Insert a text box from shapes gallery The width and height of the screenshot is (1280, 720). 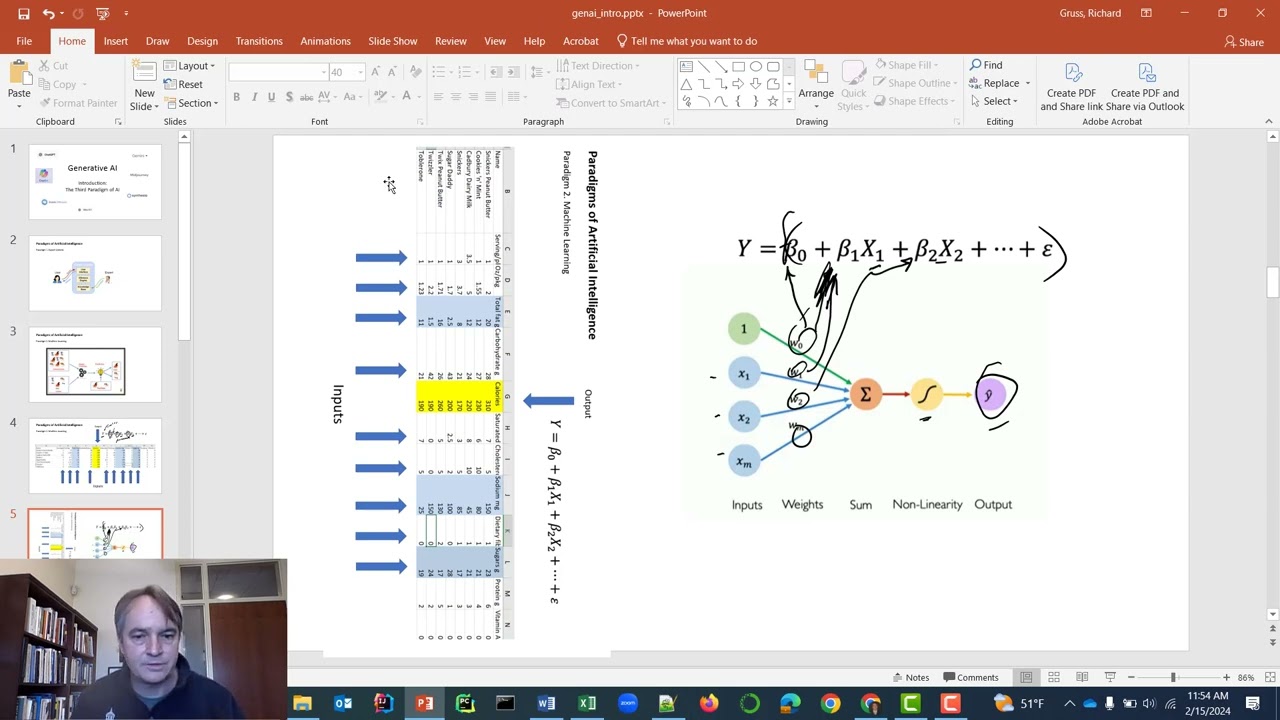[686, 67]
